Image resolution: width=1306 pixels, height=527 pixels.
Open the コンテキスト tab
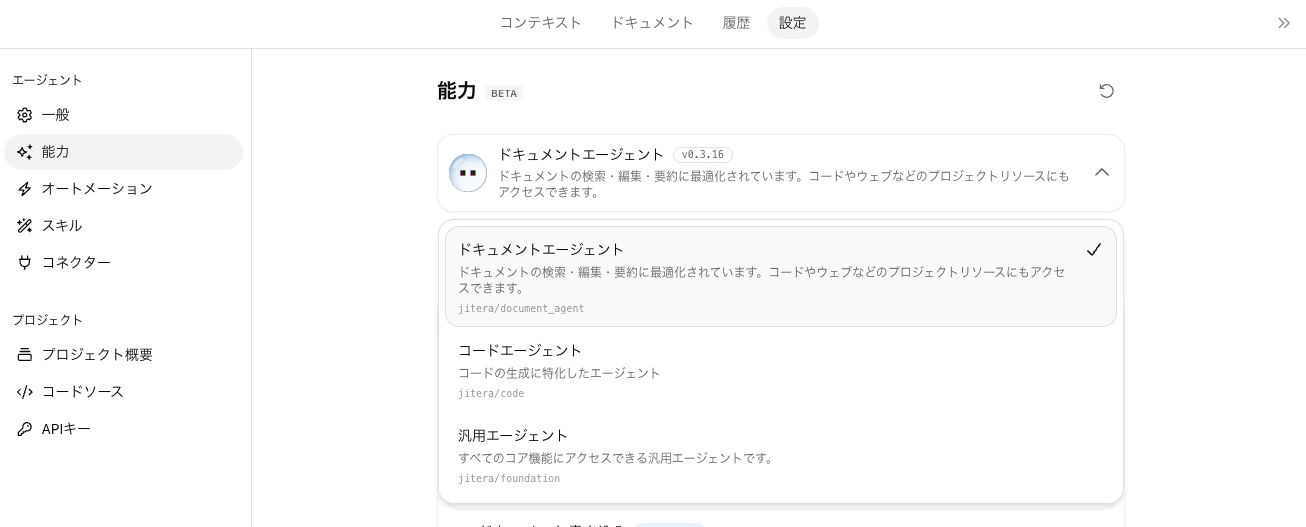(540, 23)
